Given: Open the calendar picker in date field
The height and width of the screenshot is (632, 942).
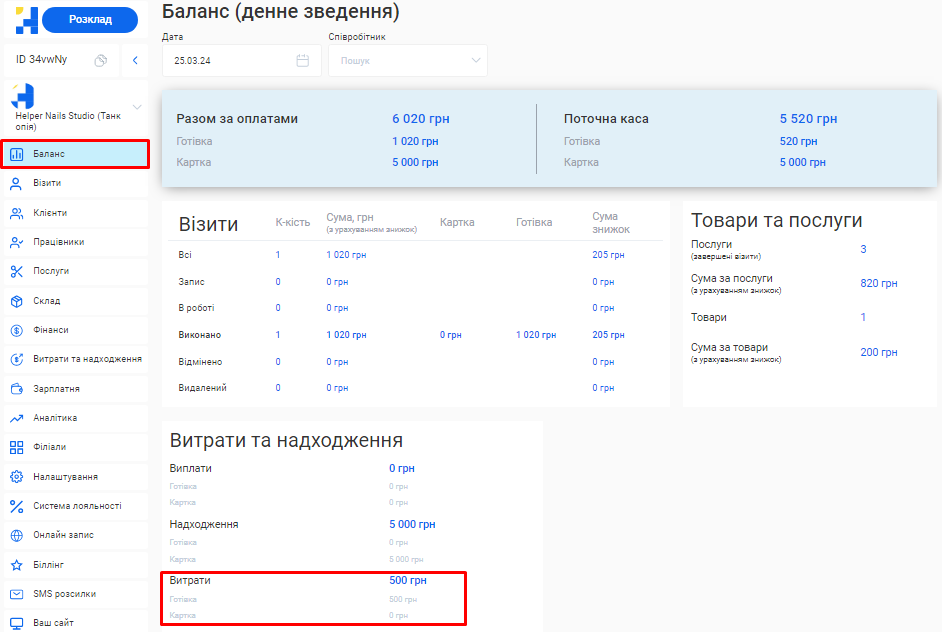Looking at the screenshot, I should coord(303,60).
